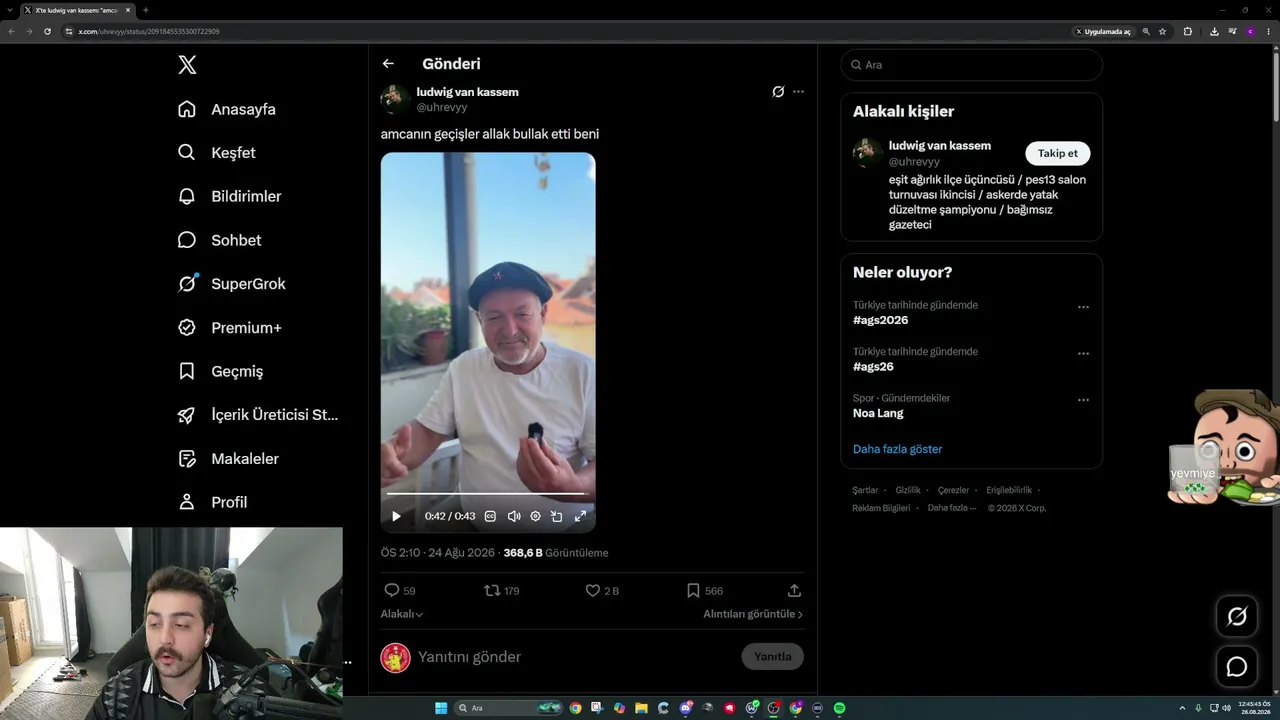The width and height of the screenshot is (1280, 720).
Task: Click the Windows taskbar search box
Action: (x=509, y=708)
